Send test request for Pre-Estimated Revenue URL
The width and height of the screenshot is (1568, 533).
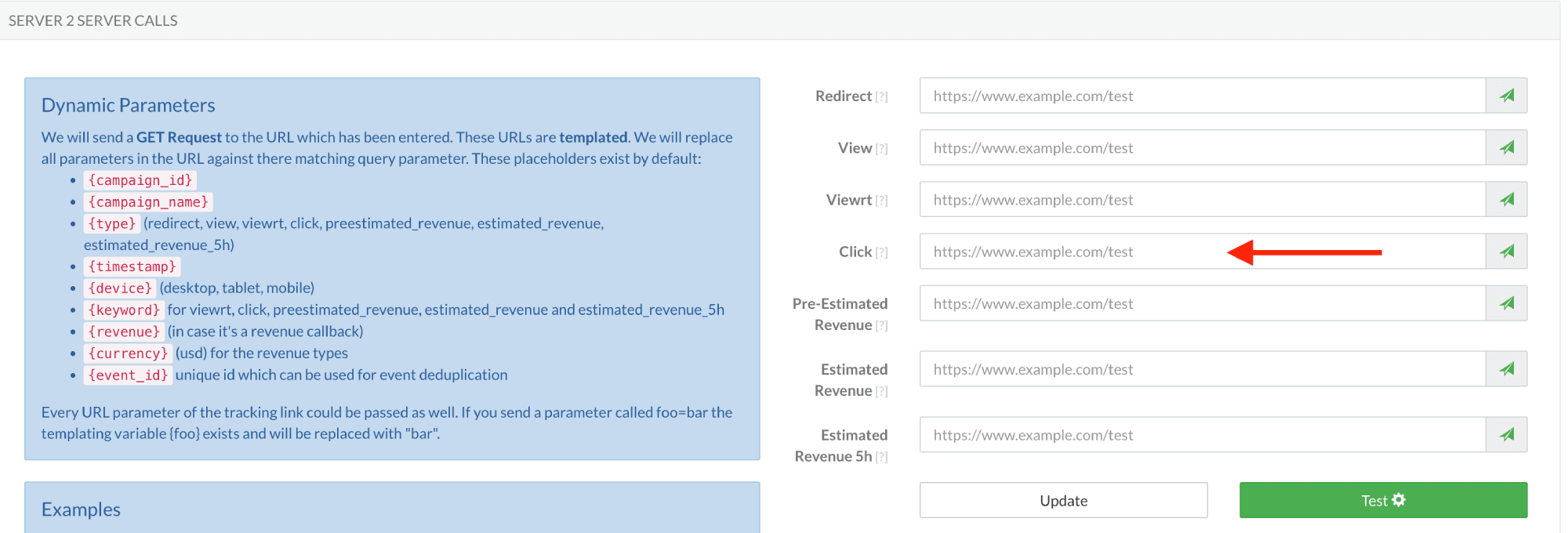[x=1506, y=303]
